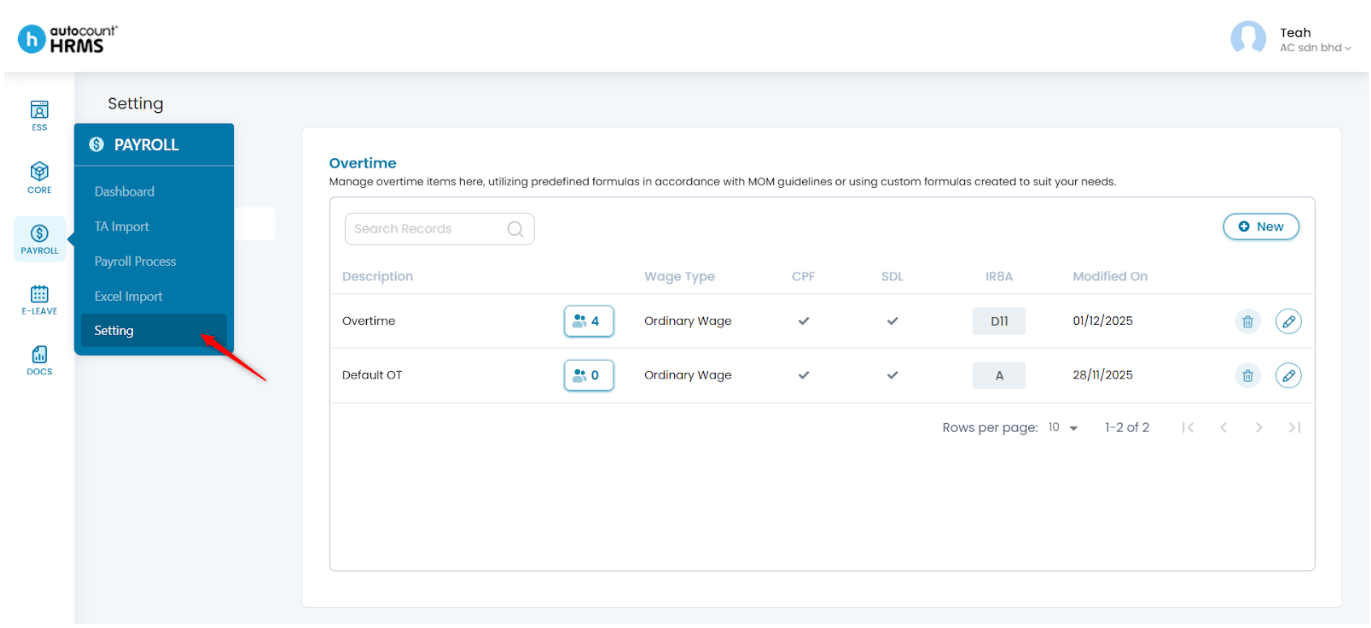Click the Wage Type column header
The height and width of the screenshot is (628, 1371).
(x=679, y=277)
